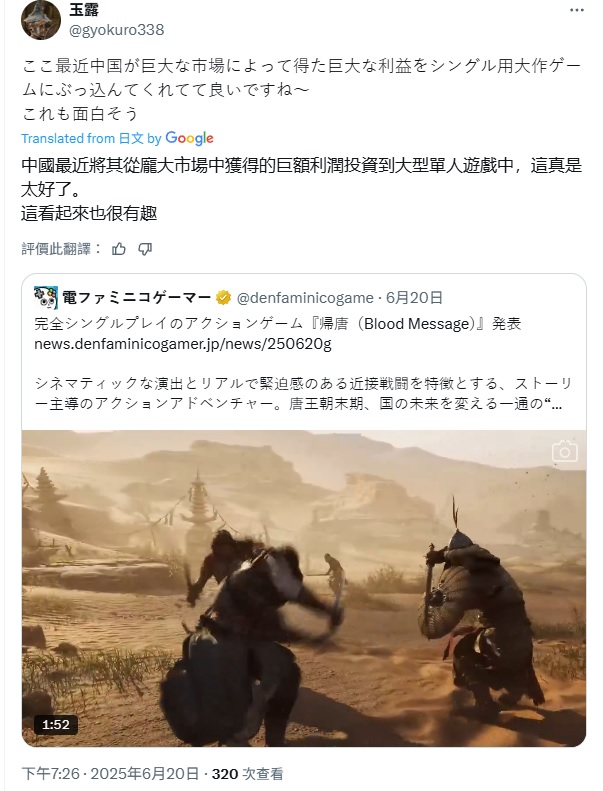
Task: Open the 玉露 display name
Action: tap(84, 10)
